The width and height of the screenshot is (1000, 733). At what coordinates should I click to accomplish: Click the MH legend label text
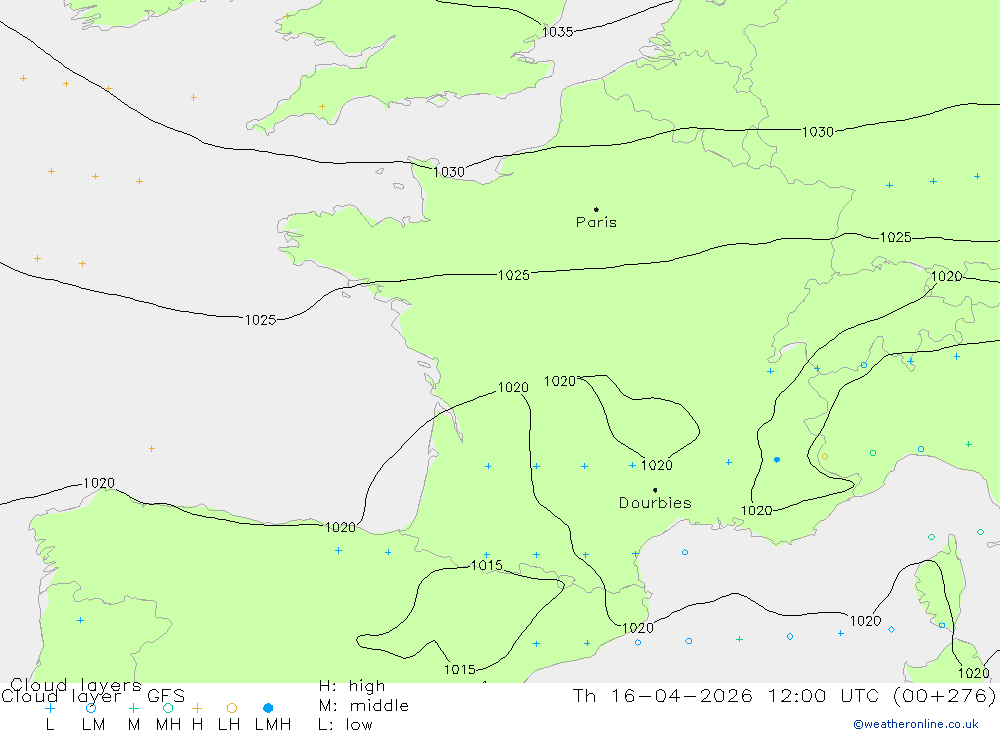[168, 725]
